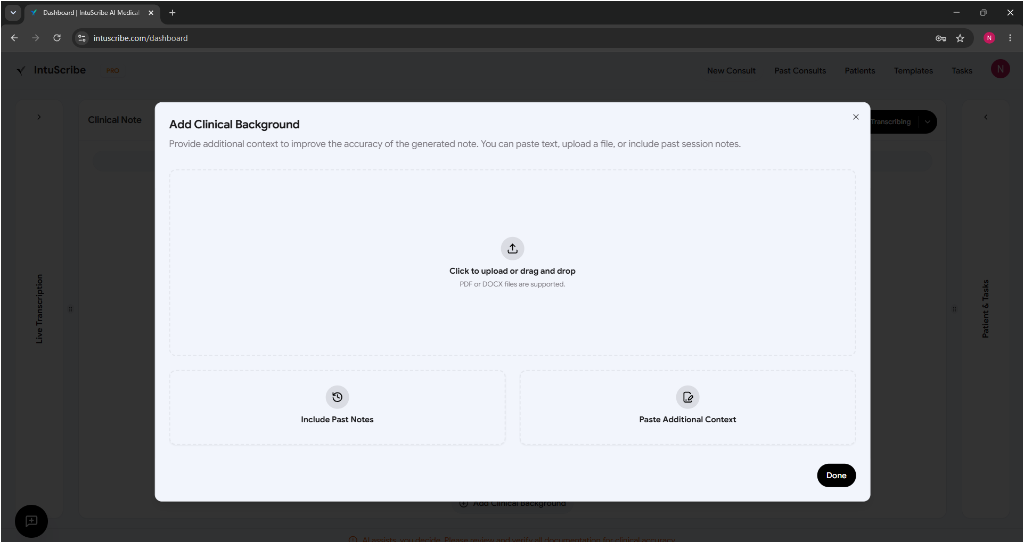The width and height of the screenshot is (1024, 543).
Task: Click the upload arrow icon in the drop zone
Action: click(x=513, y=248)
